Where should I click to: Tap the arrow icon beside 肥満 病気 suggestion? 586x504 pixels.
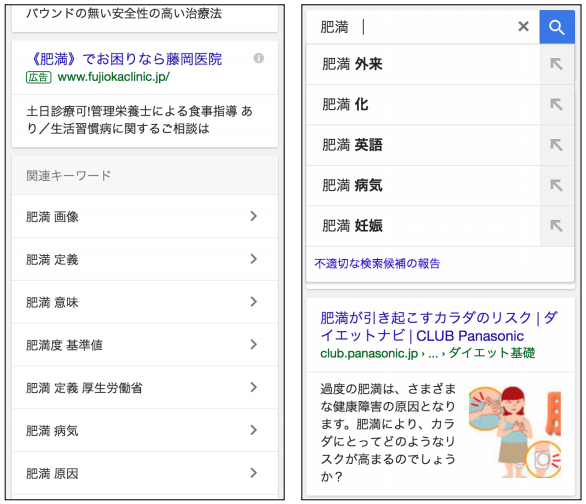pyautogui.click(x=556, y=185)
